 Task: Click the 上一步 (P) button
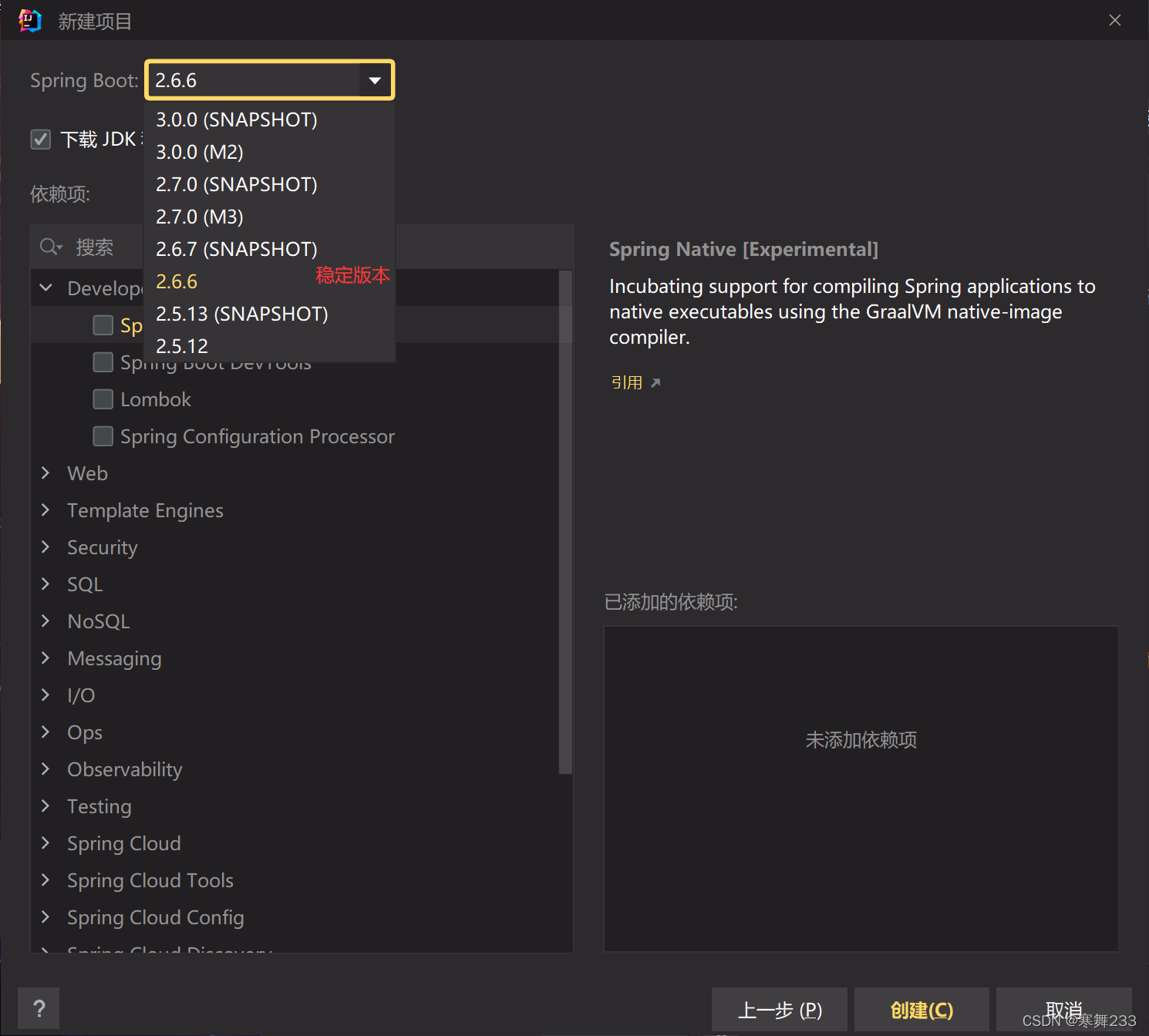click(779, 1010)
